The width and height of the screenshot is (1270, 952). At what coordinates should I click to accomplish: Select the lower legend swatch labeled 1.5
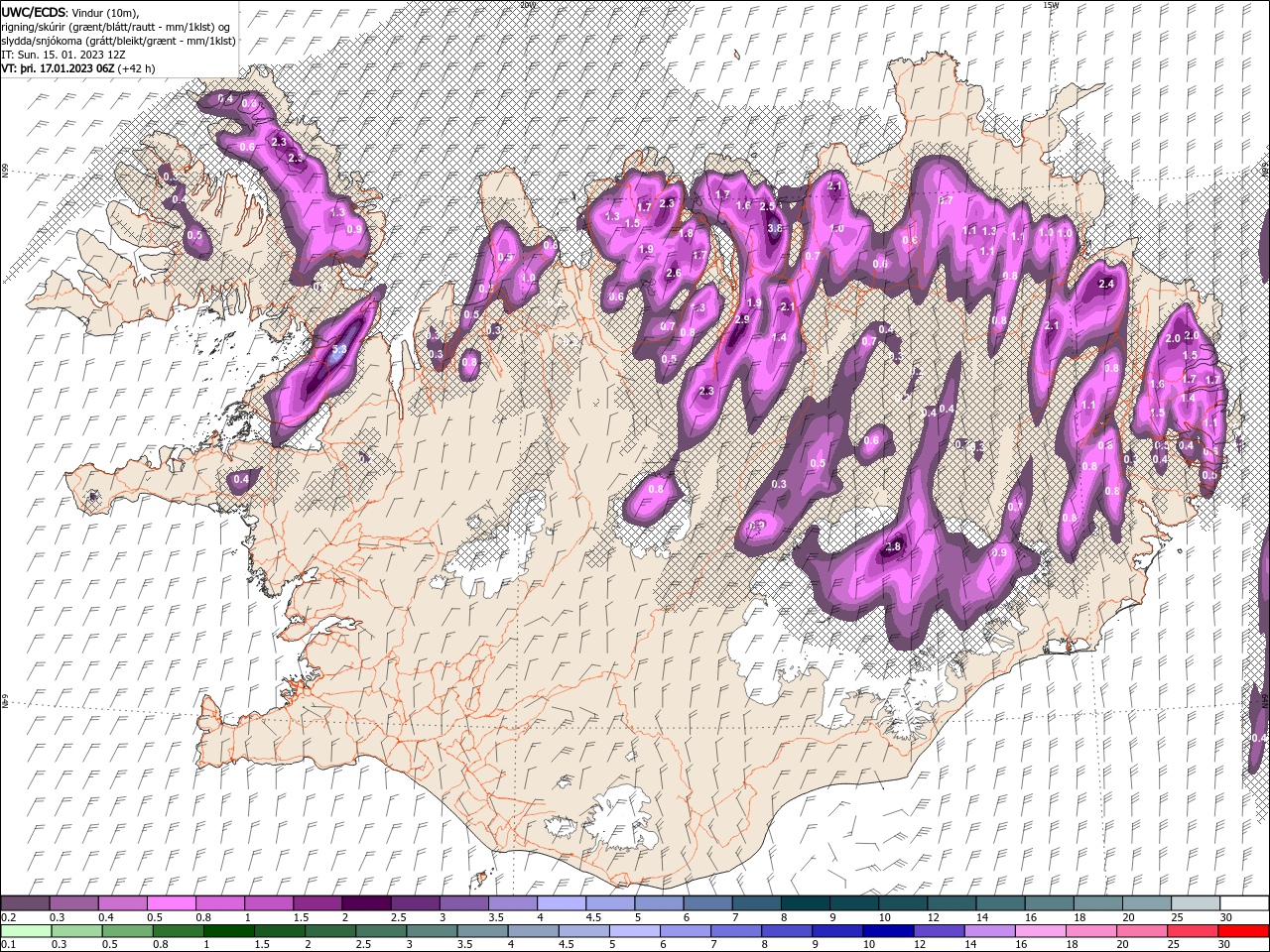(279, 930)
